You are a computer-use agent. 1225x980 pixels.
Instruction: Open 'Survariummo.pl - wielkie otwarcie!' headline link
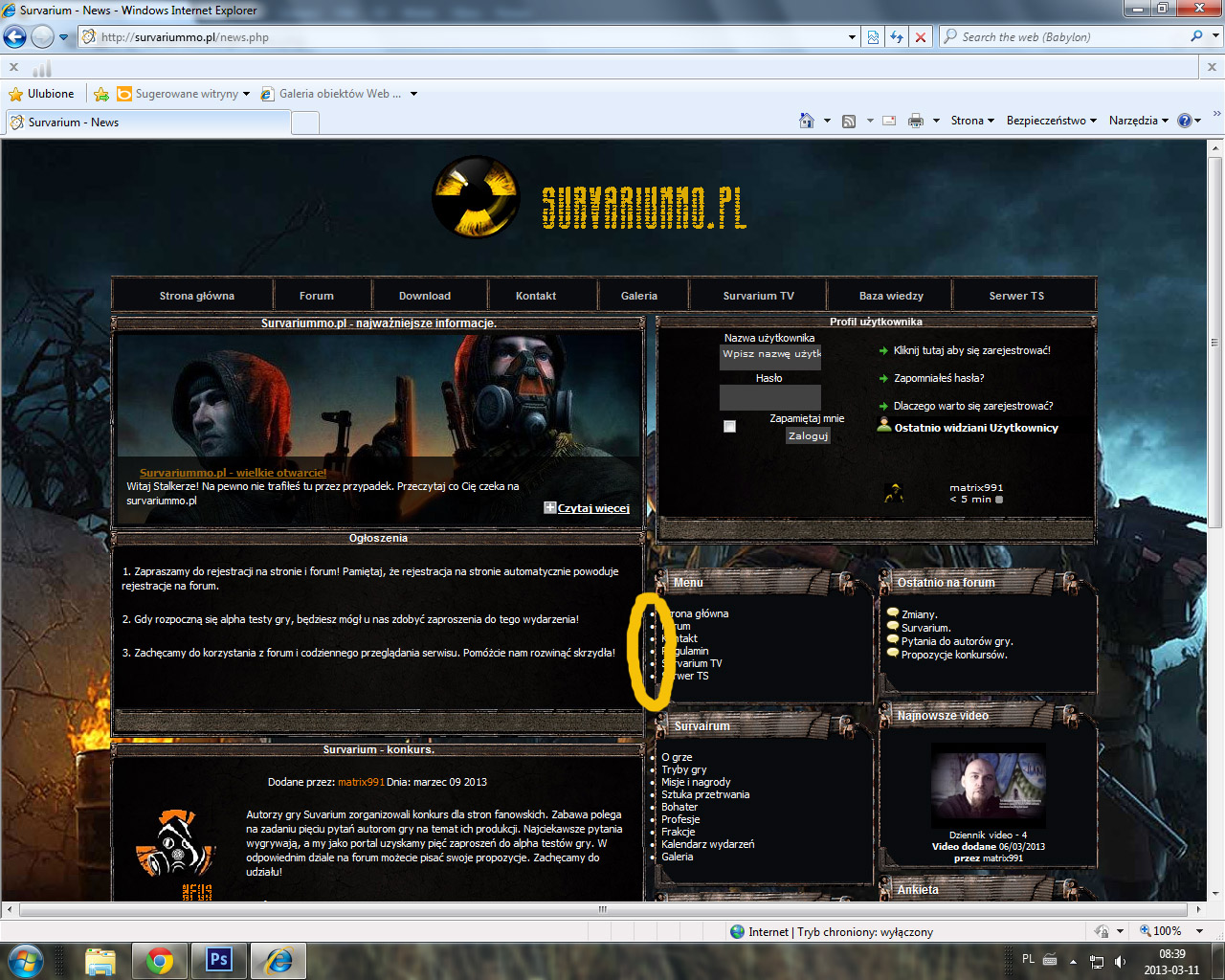tap(233, 473)
